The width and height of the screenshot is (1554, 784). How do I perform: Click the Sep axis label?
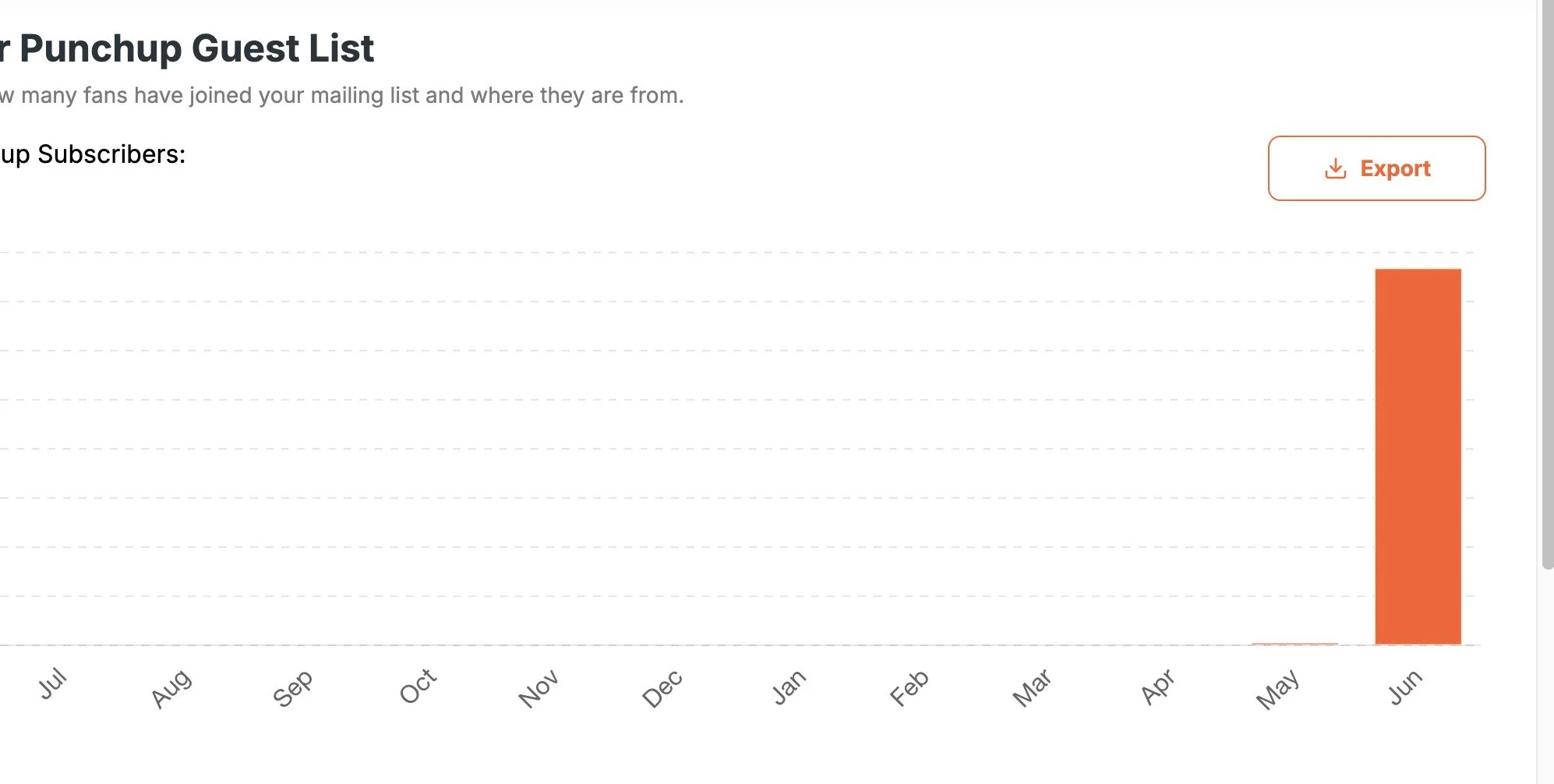[293, 688]
